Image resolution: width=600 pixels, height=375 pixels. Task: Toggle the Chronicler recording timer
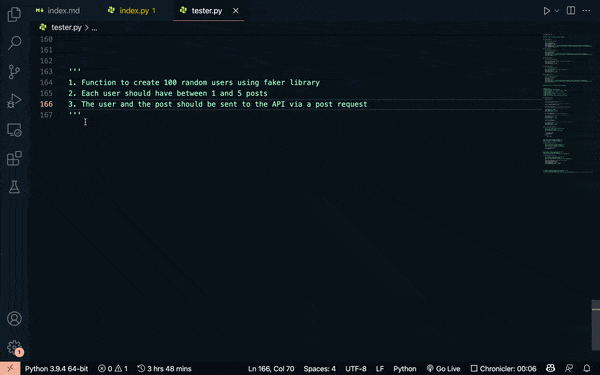(x=503, y=368)
